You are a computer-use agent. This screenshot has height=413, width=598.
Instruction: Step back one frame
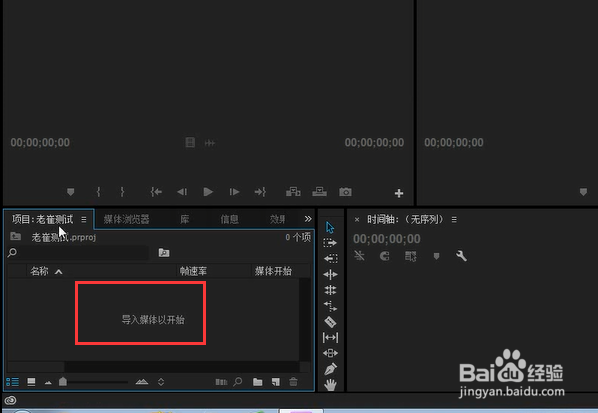(182, 192)
